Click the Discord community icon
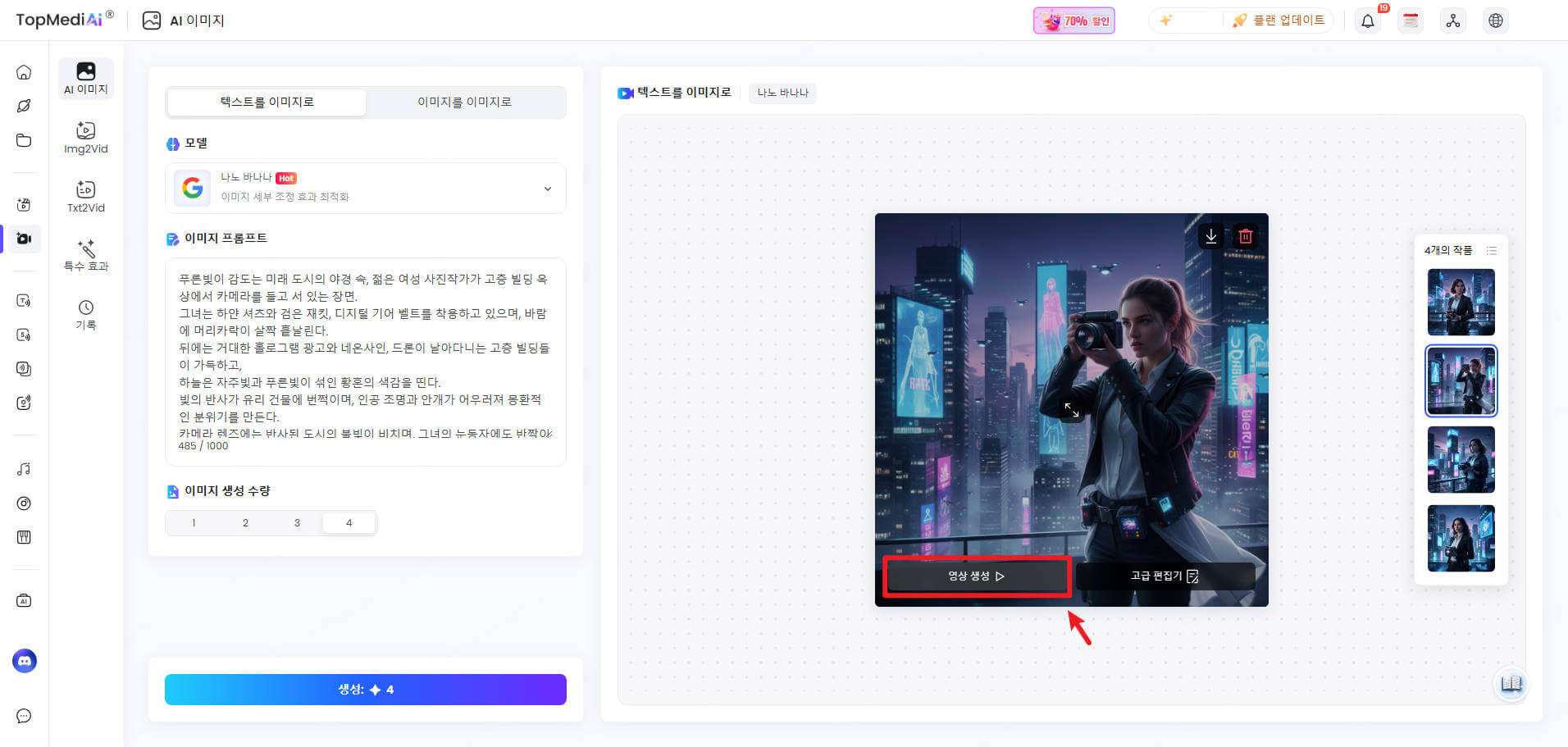This screenshot has height=747, width=1568. (x=25, y=660)
